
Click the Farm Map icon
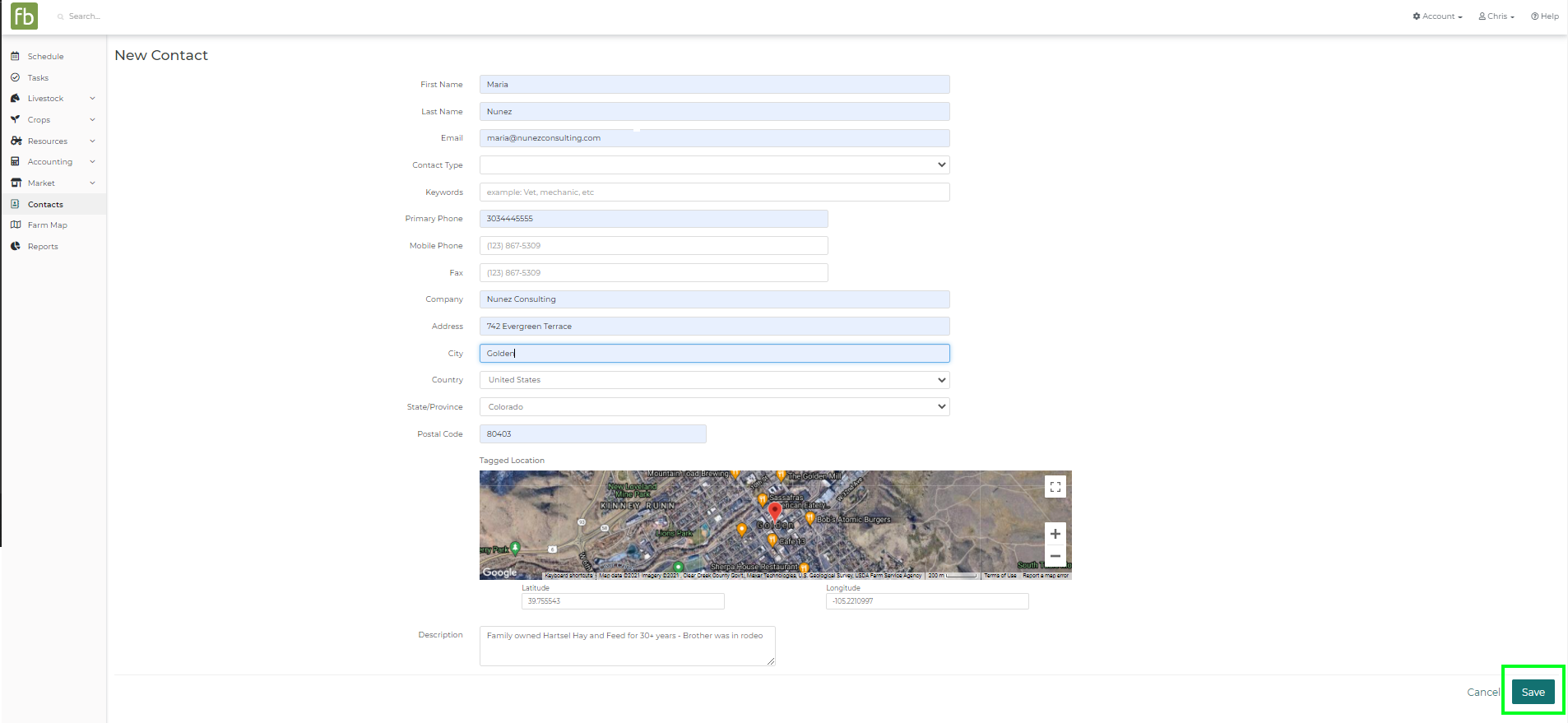coord(16,225)
